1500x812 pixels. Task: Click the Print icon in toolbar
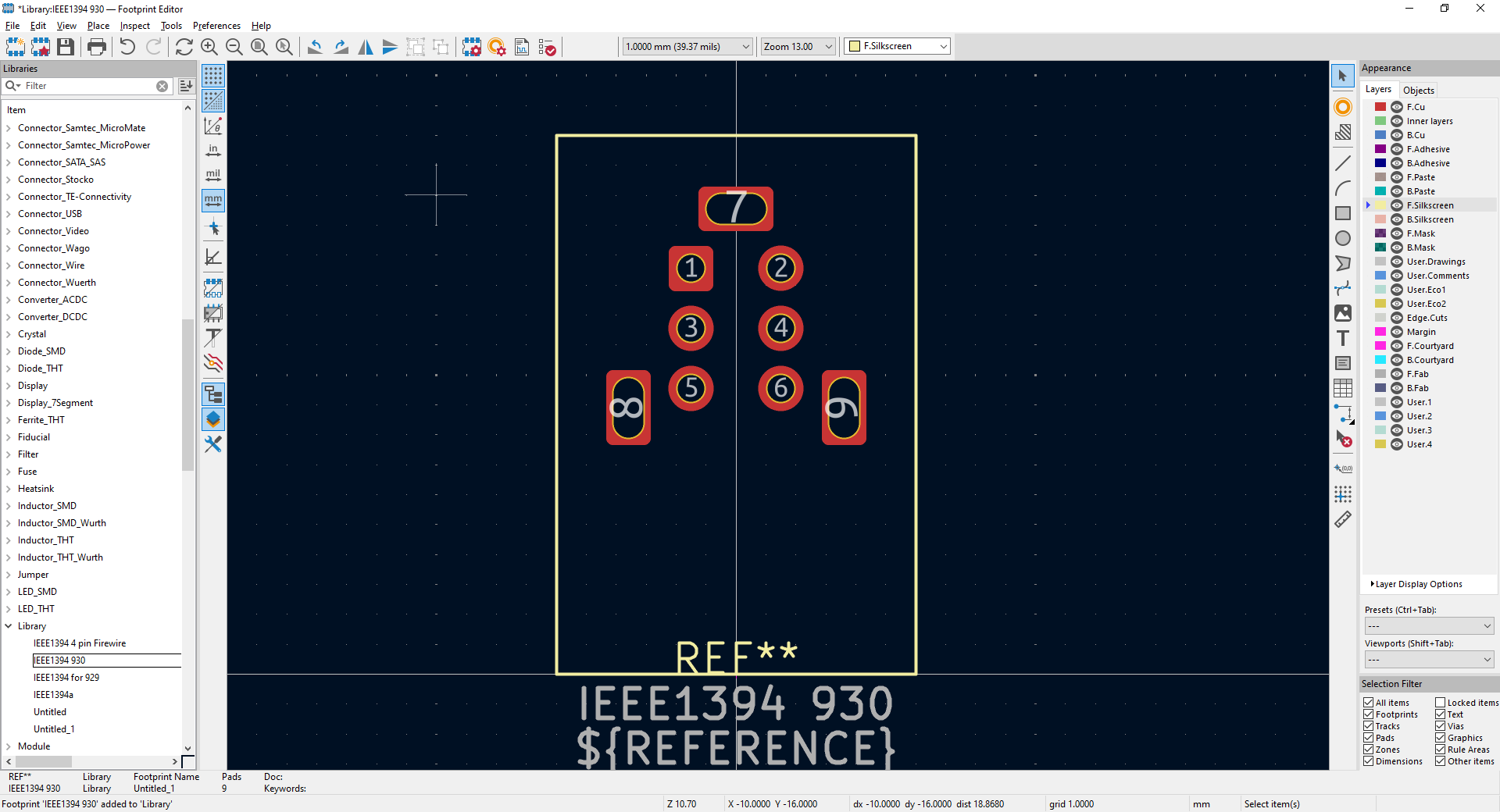click(97, 47)
